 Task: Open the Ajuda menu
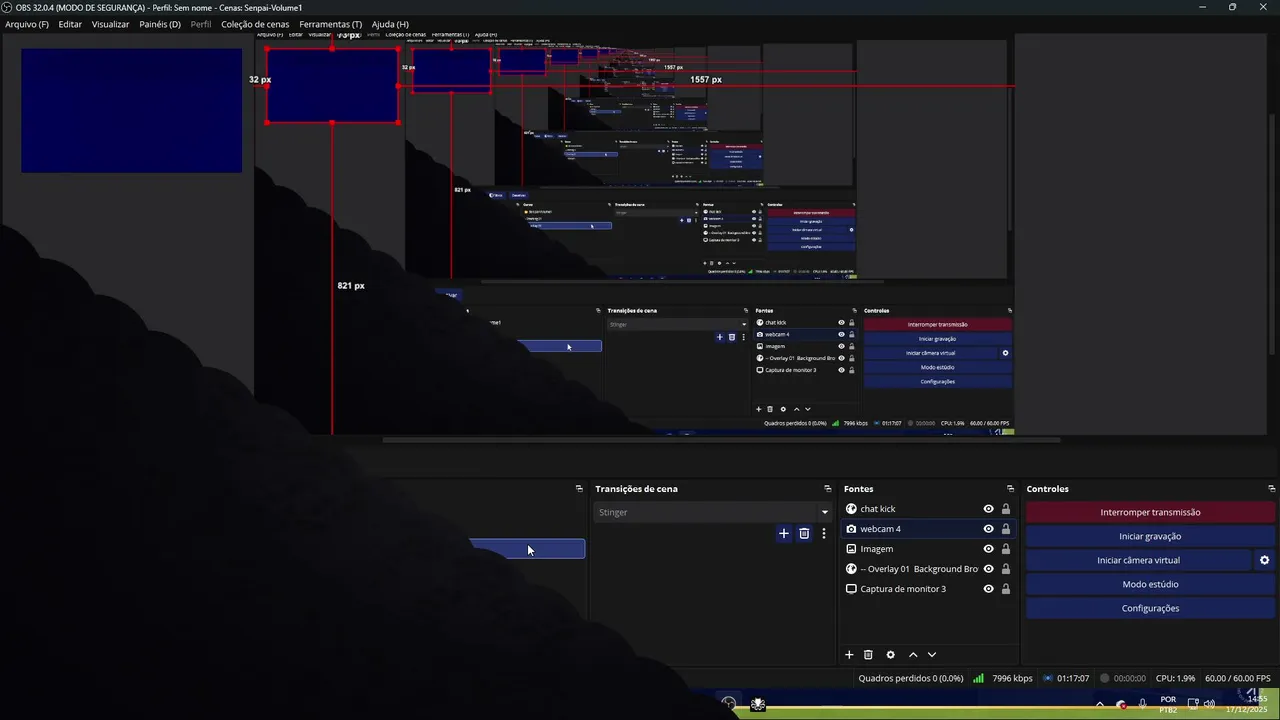390,24
